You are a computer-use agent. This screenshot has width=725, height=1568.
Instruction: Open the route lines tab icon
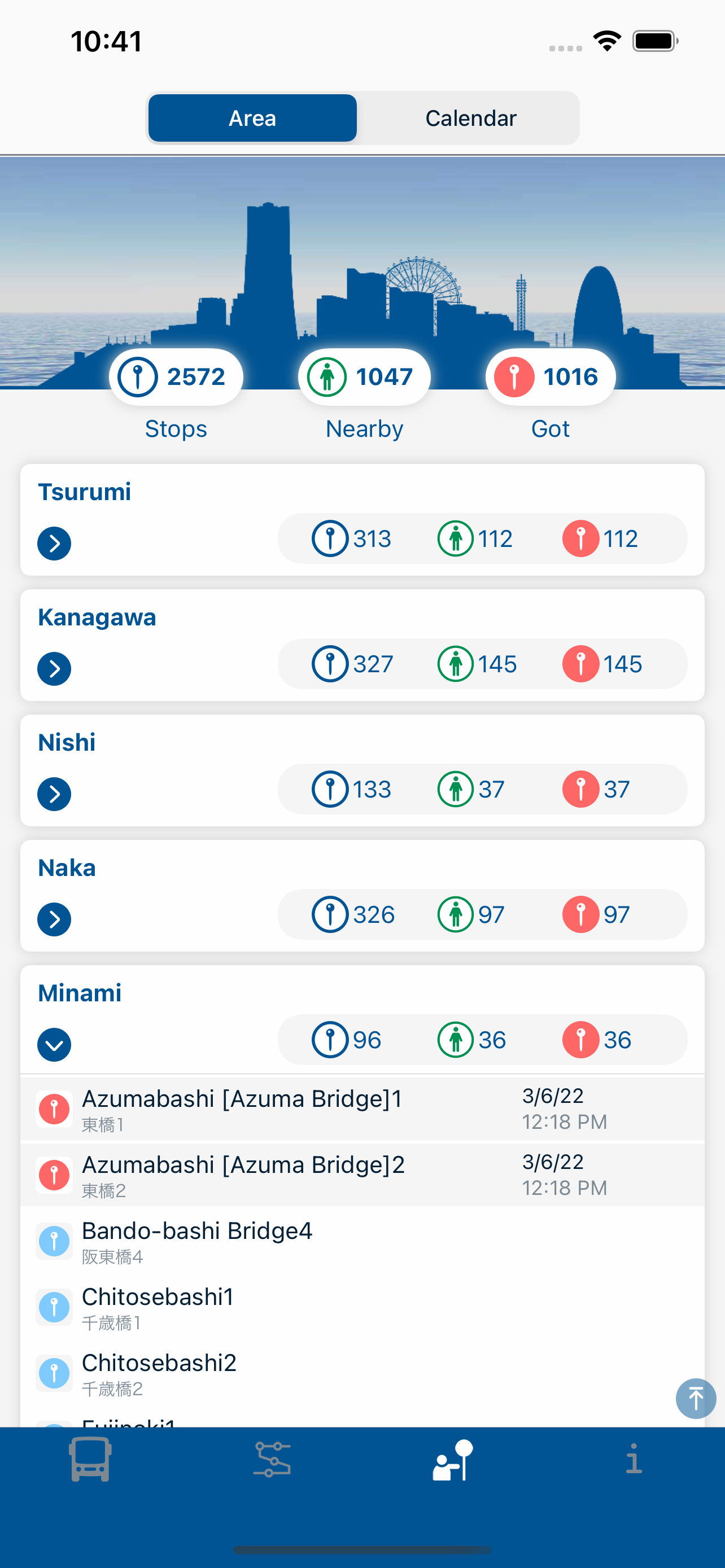(272, 1459)
